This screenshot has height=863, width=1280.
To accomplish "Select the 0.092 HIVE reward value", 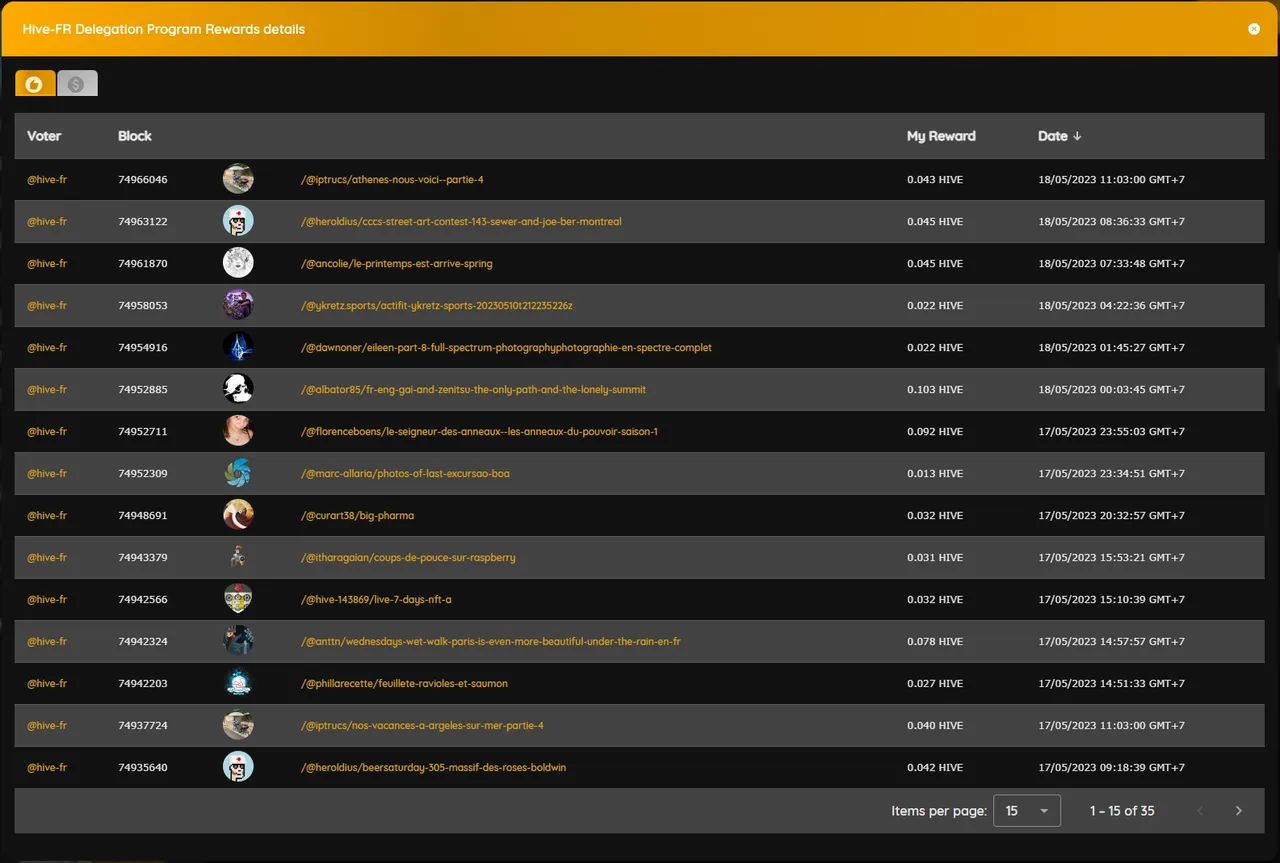I will (935, 432).
